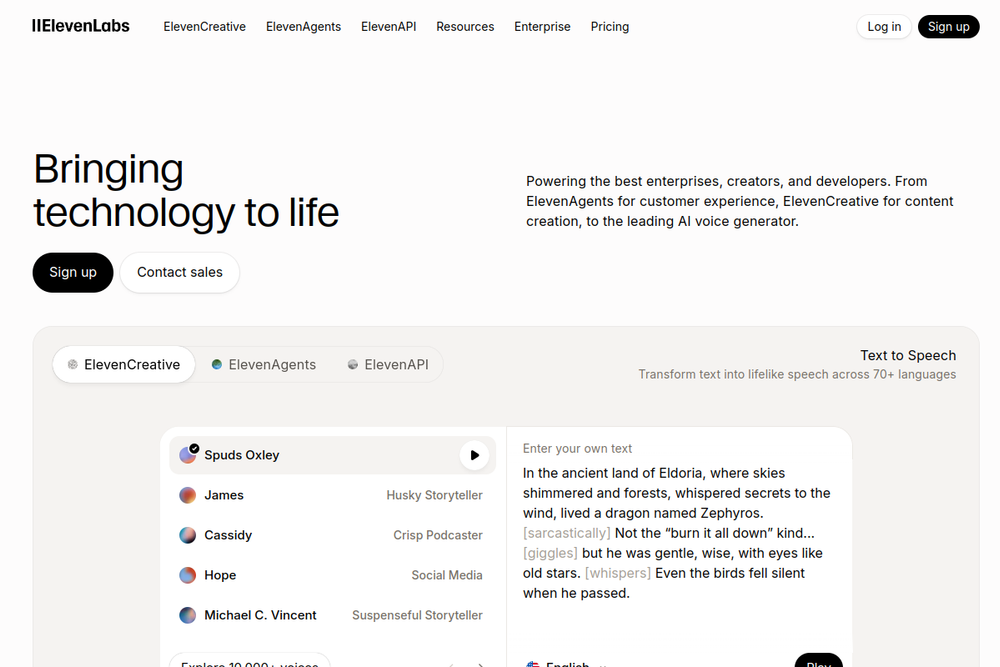Click the Log in button
The height and width of the screenshot is (667, 1000).
[884, 27]
